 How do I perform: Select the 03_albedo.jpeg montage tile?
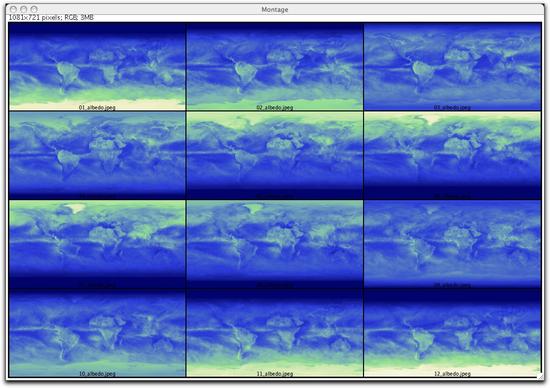coord(452,67)
